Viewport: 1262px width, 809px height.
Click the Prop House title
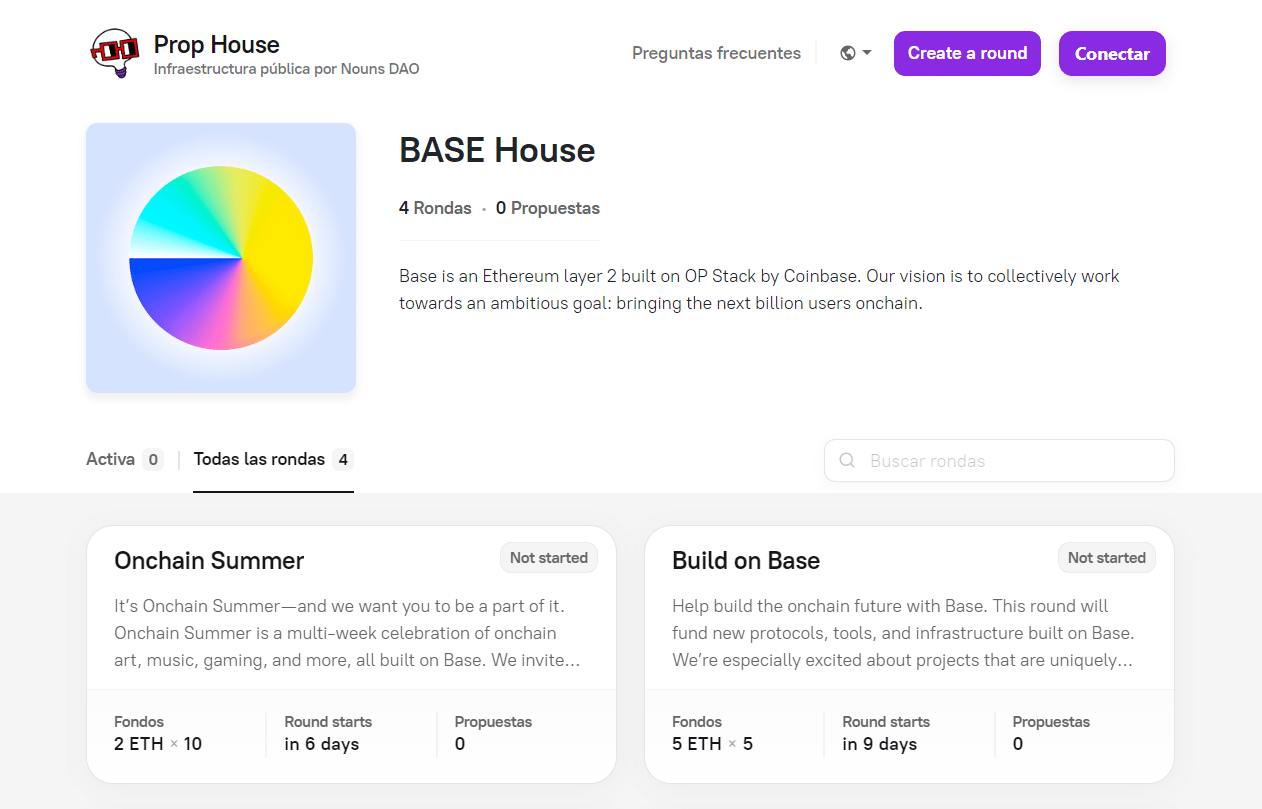click(x=217, y=44)
